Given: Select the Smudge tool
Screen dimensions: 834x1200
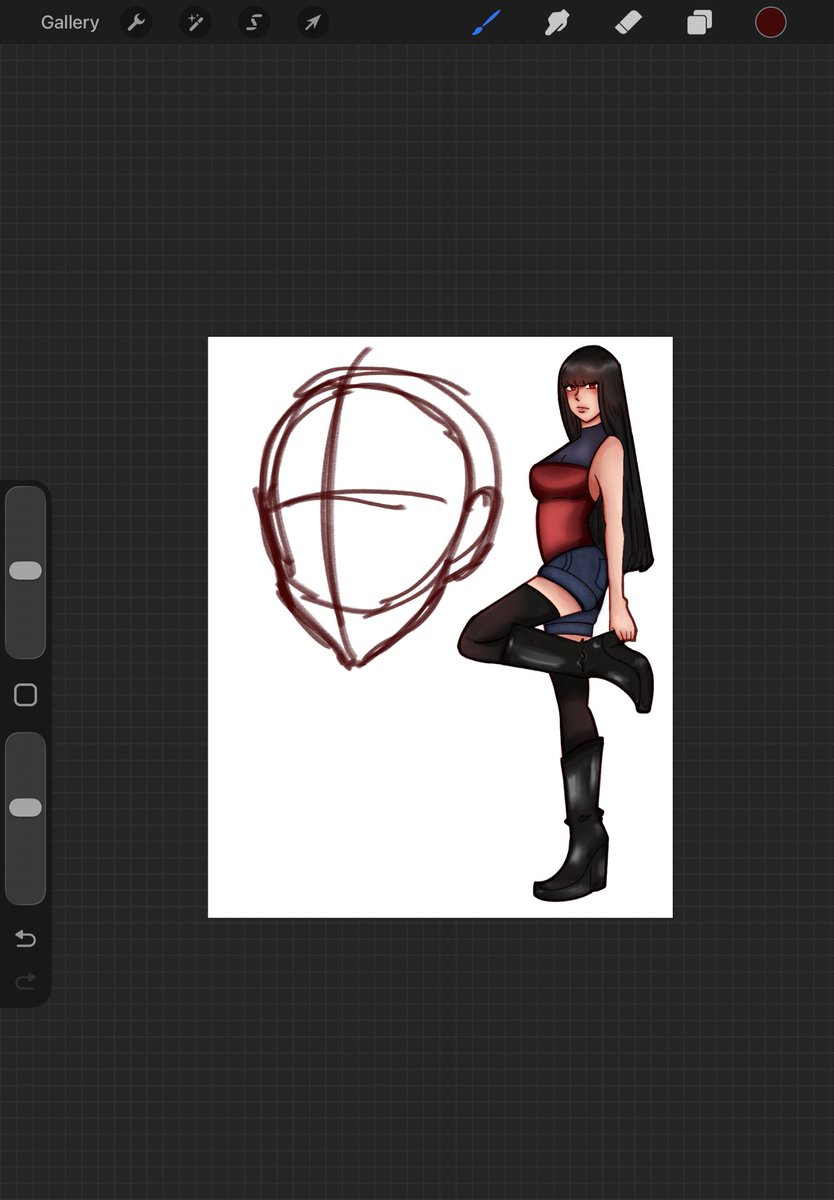Looking at the screenshot, I should coord(557,22).
